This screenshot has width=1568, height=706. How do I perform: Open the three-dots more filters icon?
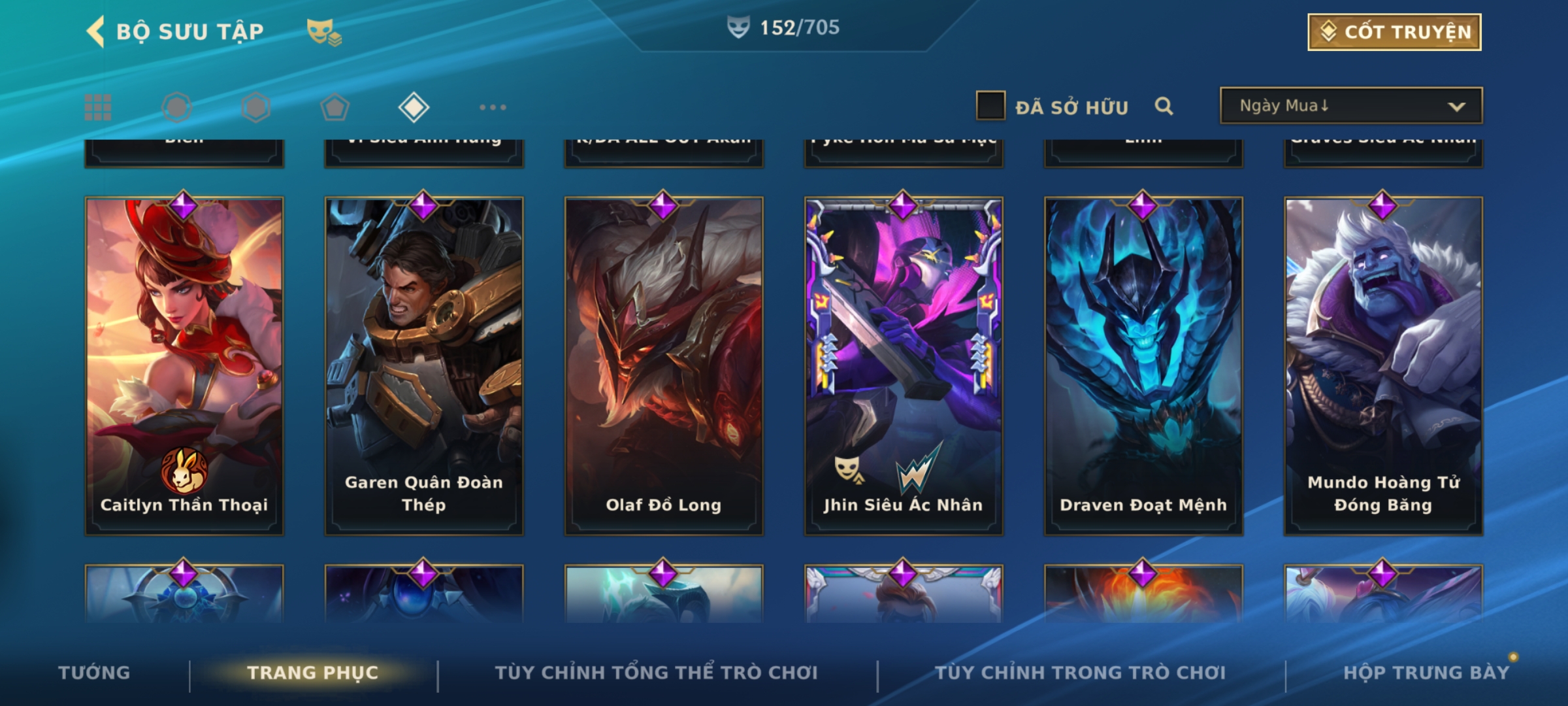click(493, 107)
